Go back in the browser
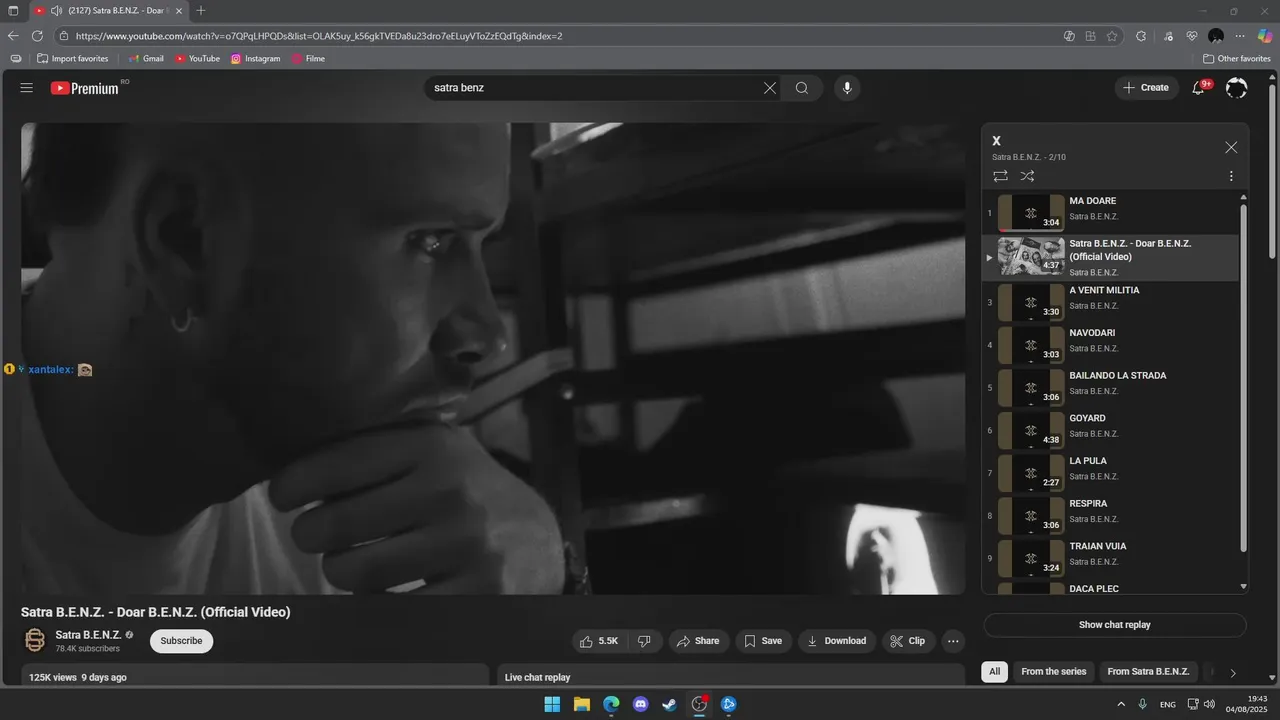 [x=13, y=36]
